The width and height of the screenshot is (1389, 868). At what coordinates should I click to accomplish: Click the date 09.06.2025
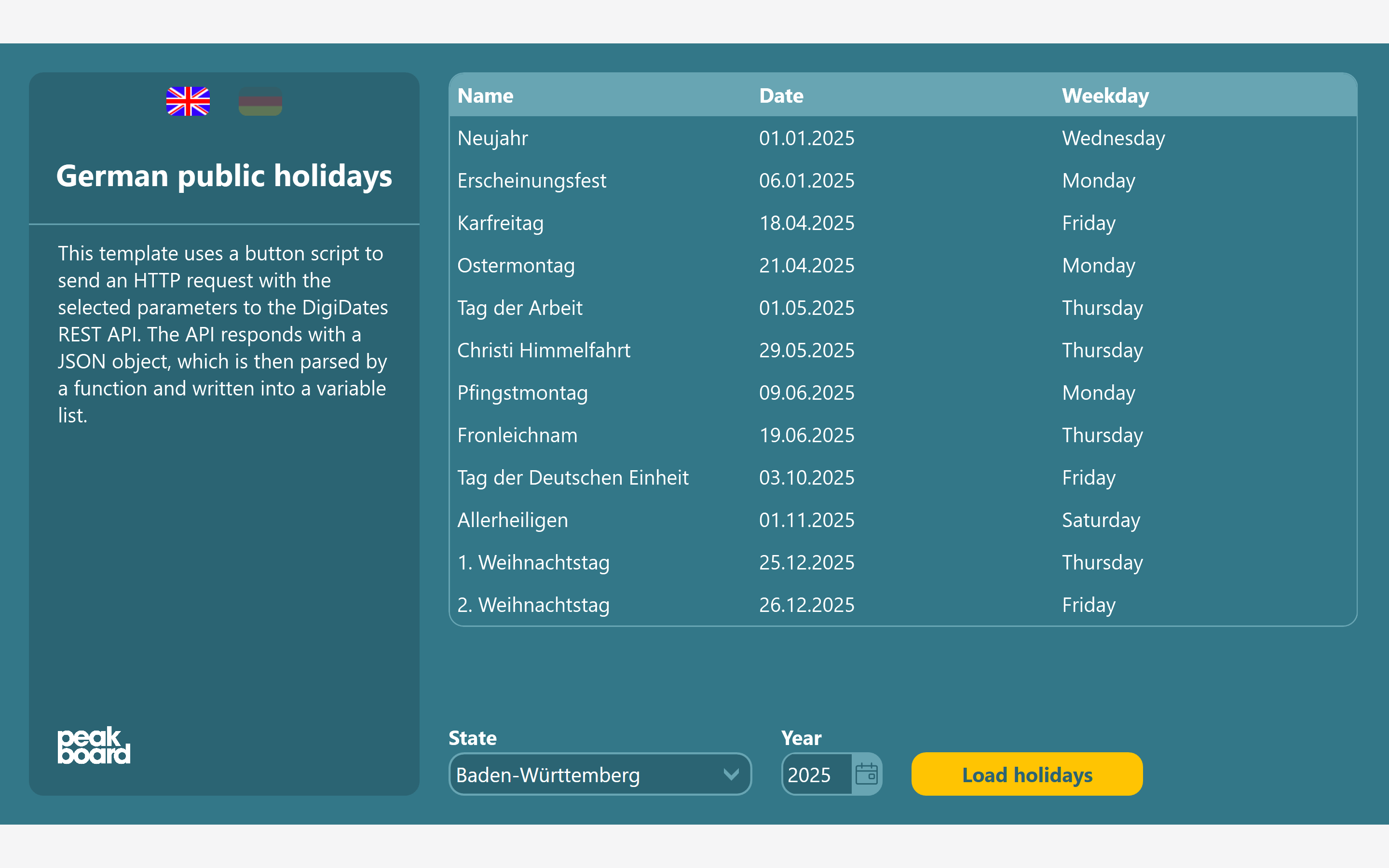[806, 393]
